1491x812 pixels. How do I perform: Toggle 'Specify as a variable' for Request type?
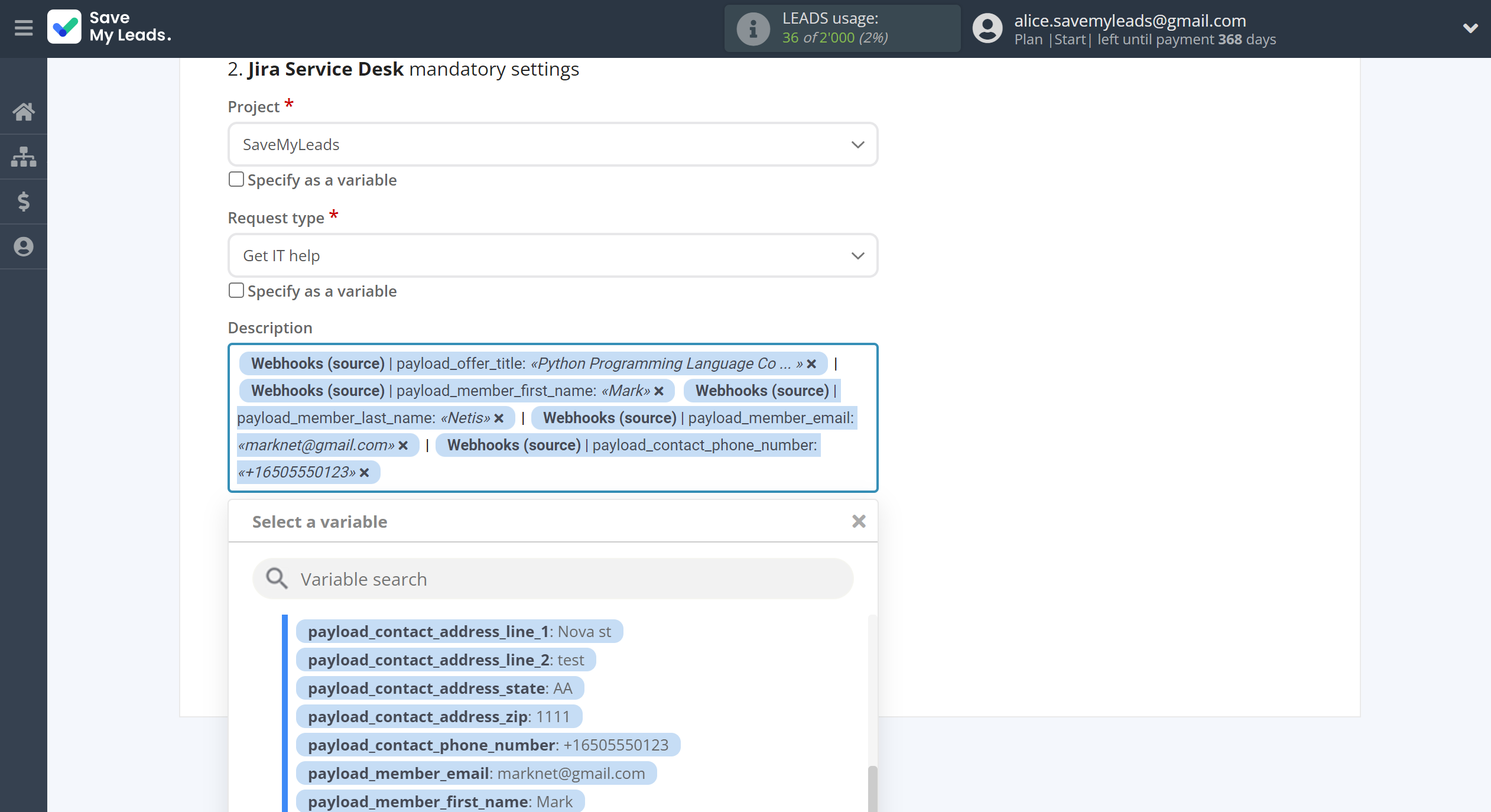236,291
